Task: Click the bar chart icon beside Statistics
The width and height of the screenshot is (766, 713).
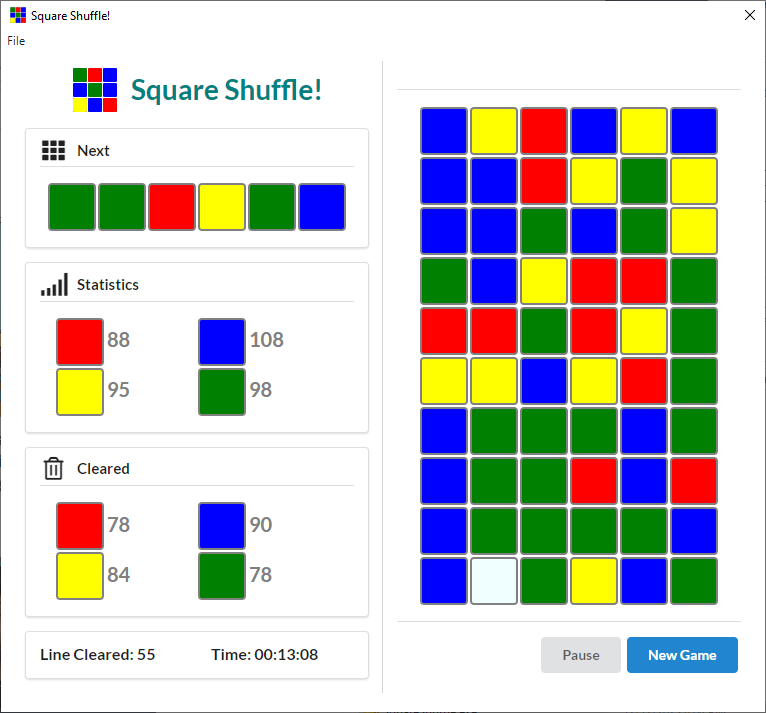Action: pyautogui.click(x=54, y=285)
